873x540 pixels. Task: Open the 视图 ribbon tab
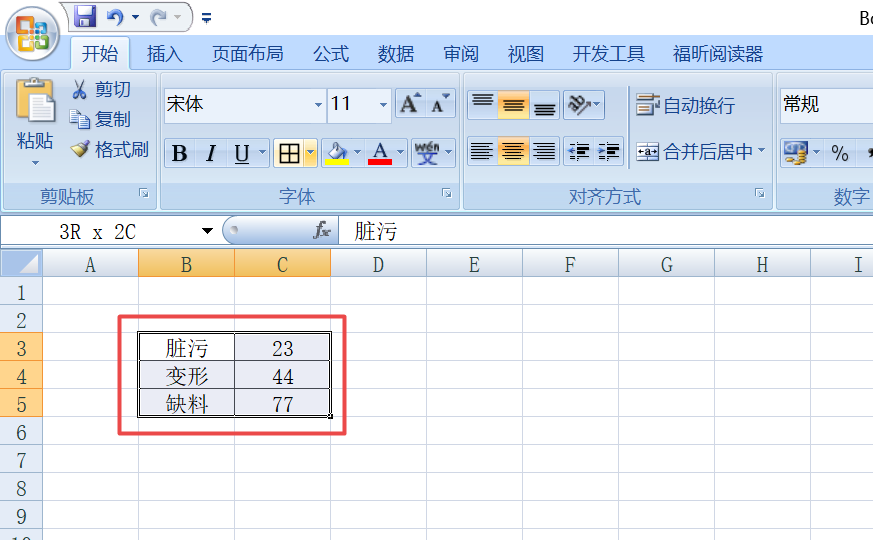526,54
